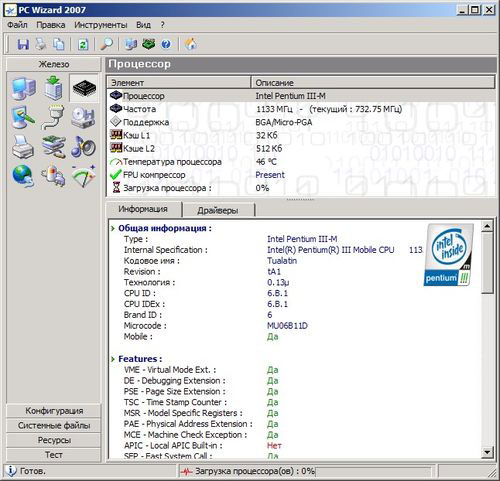Click the Tualatin code name value
500x481 pixels.
coord(282,261)
